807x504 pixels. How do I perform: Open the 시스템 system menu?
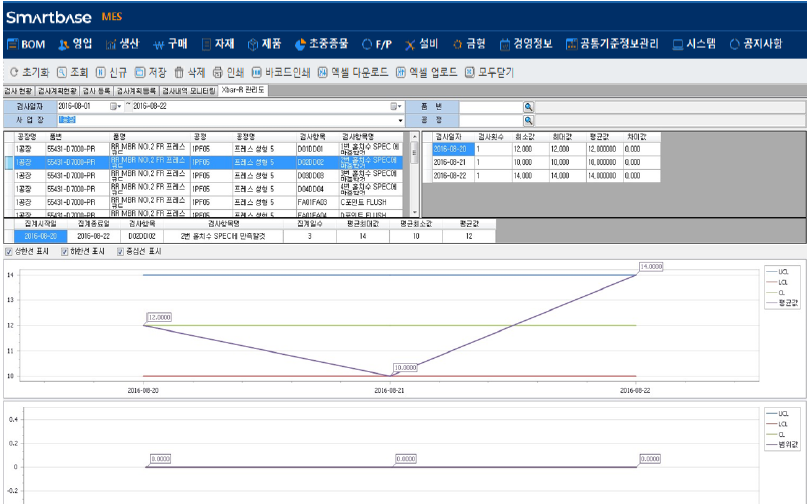tap(694, 44)
